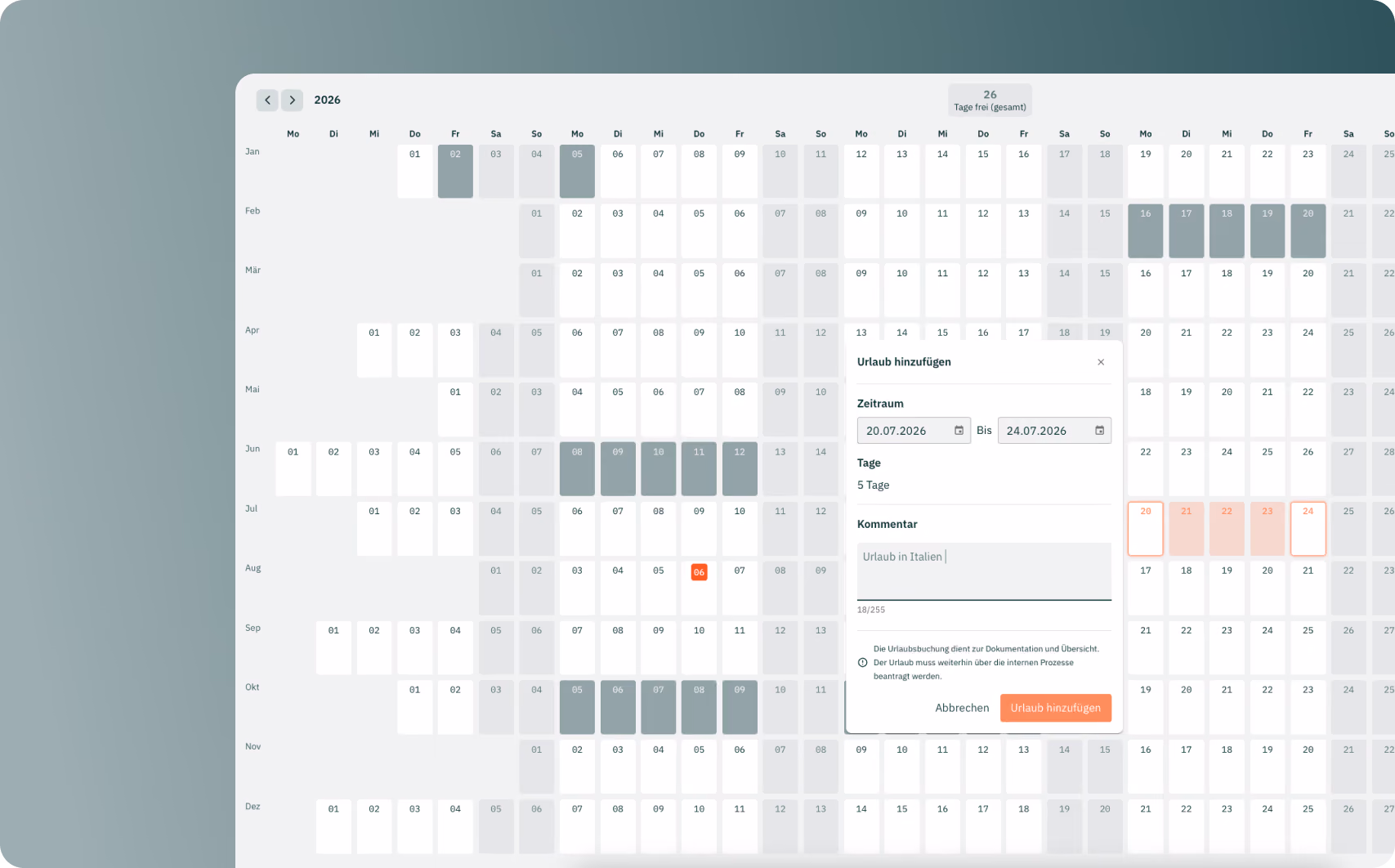Click day 06 in the Mär row

(740, 291)
